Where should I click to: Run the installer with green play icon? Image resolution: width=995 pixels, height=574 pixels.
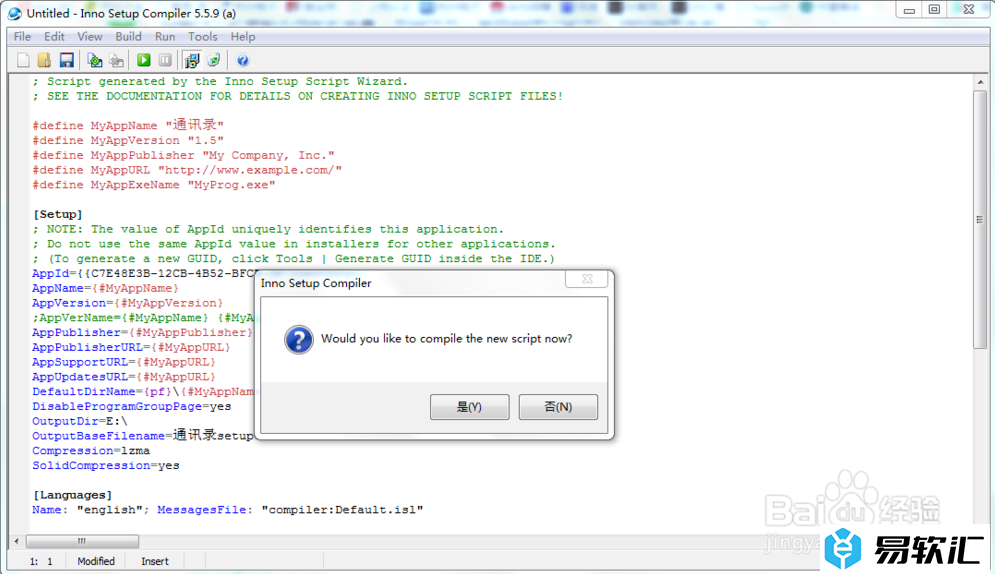(x=144, y=60)
